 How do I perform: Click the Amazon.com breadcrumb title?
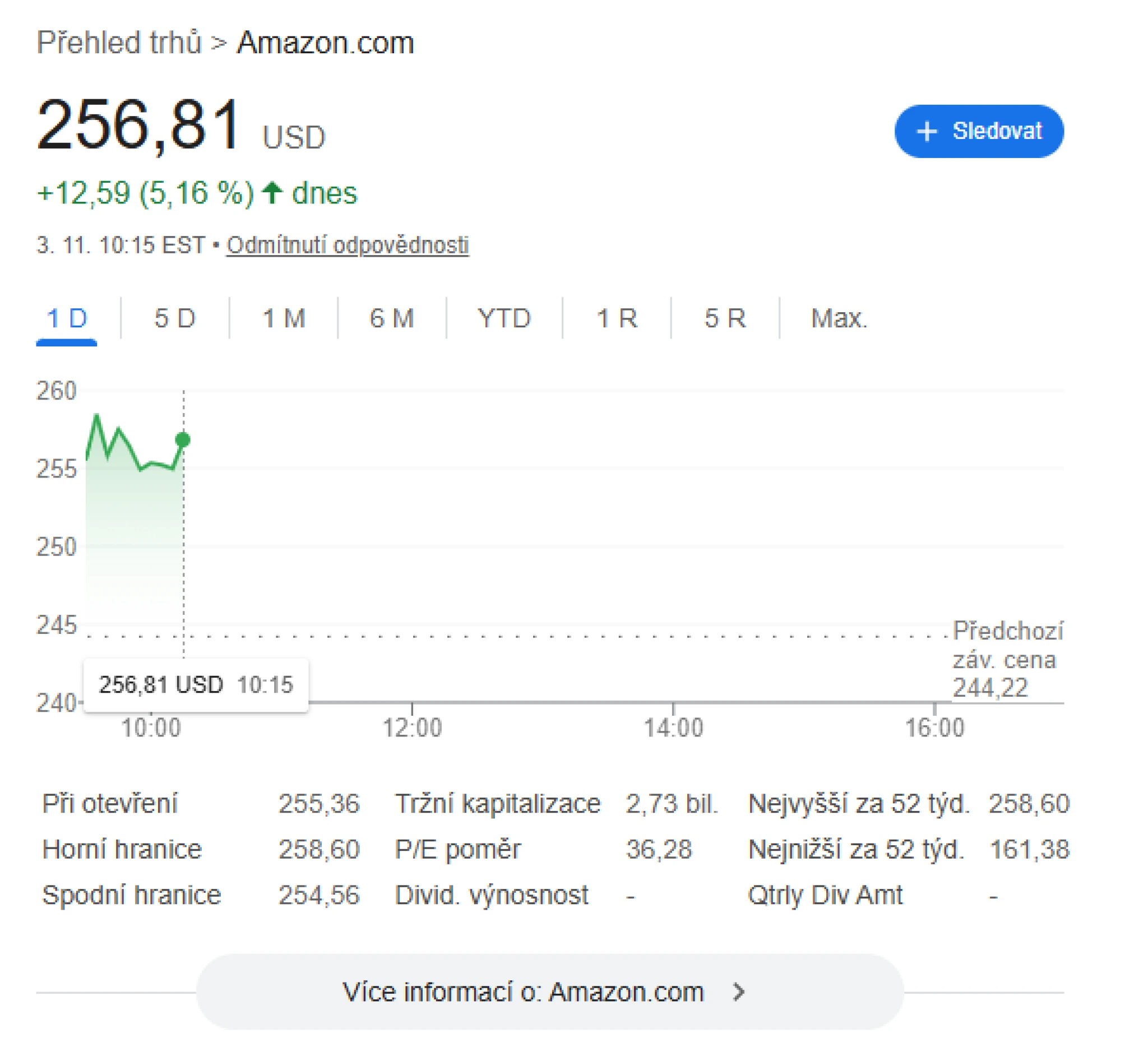(x=325, y=43)
